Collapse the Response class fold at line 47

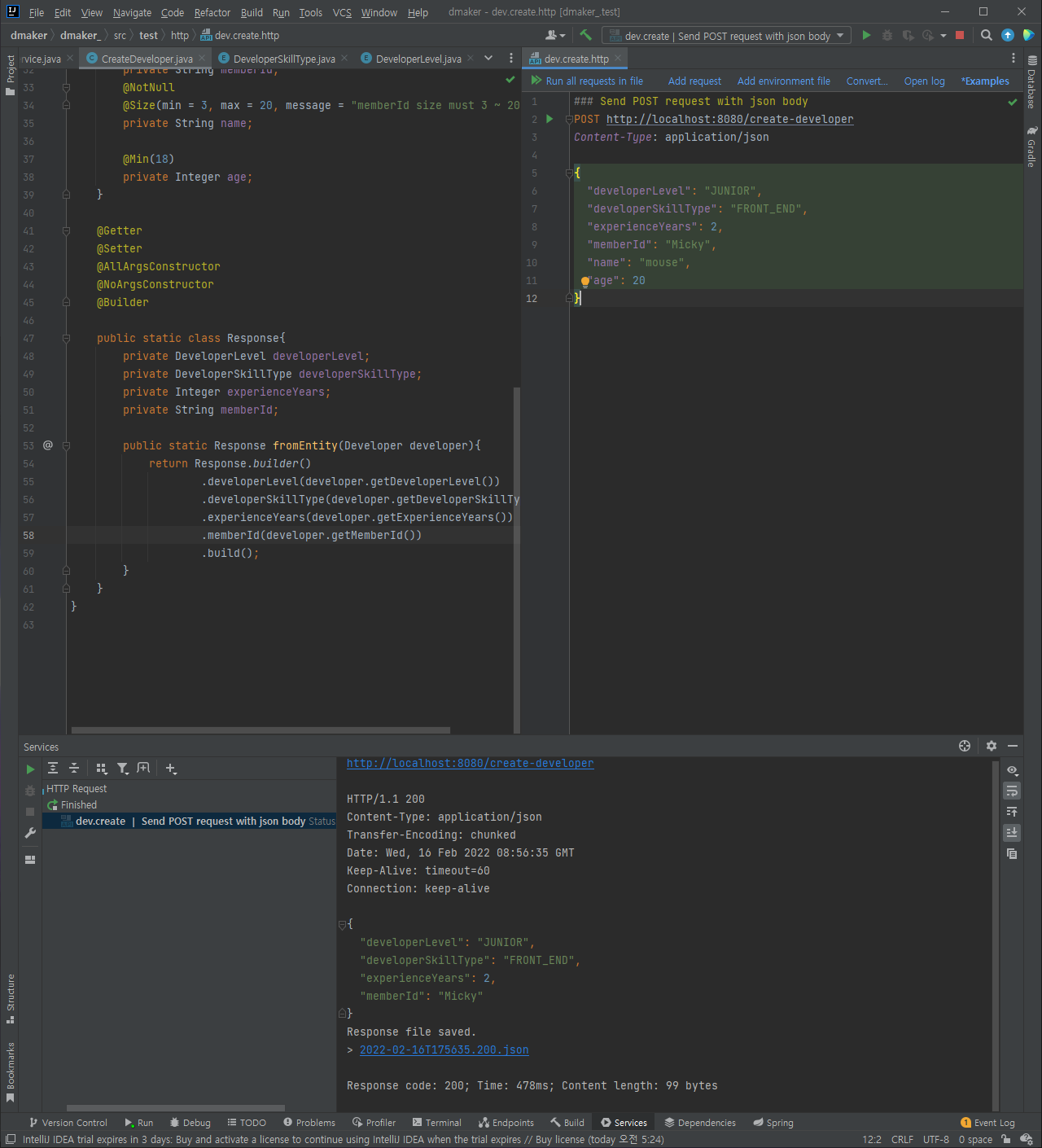tap(66, 338)
